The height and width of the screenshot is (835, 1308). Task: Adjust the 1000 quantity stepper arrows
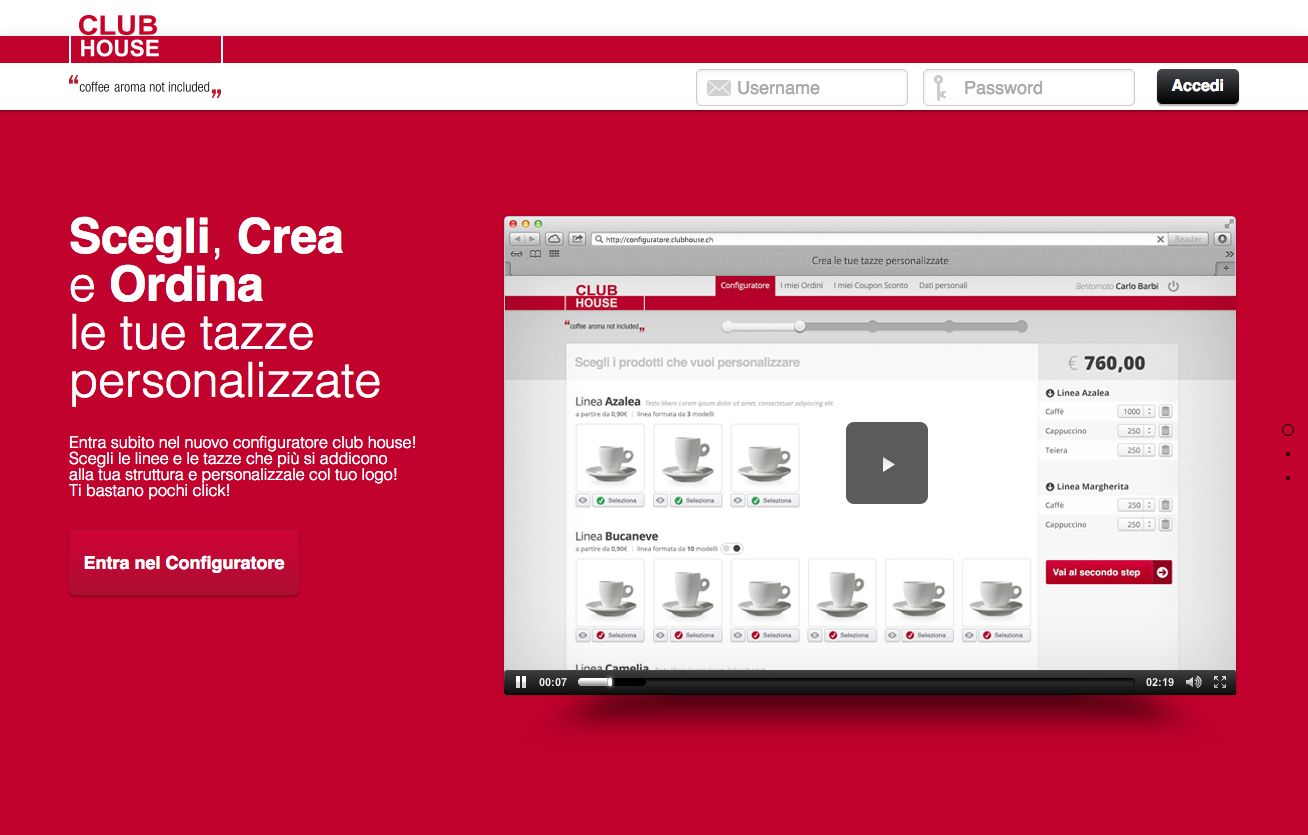click(x=1150, y=411)
